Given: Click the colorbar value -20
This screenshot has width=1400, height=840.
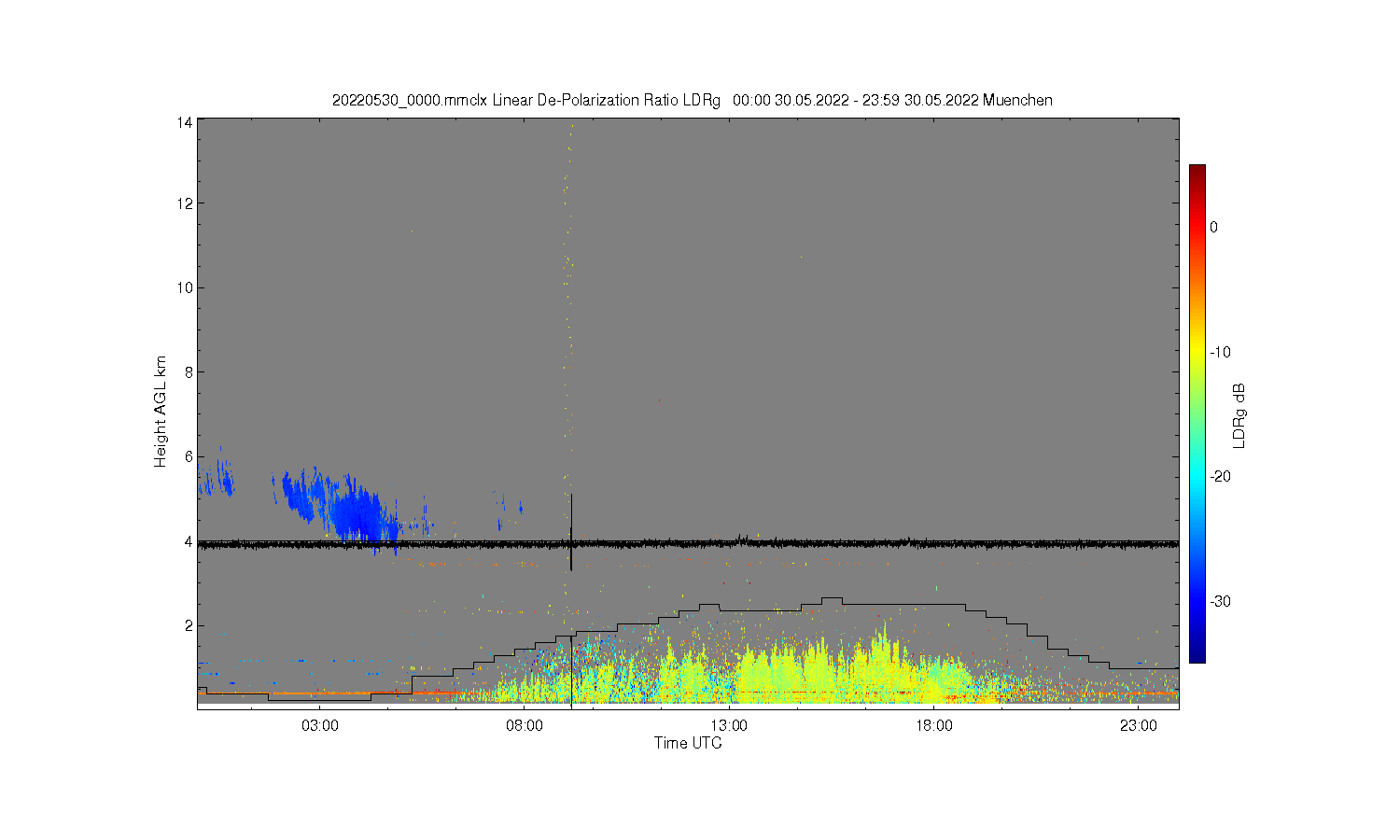Looking at the screenshot, I should [x=1220, y=476].
